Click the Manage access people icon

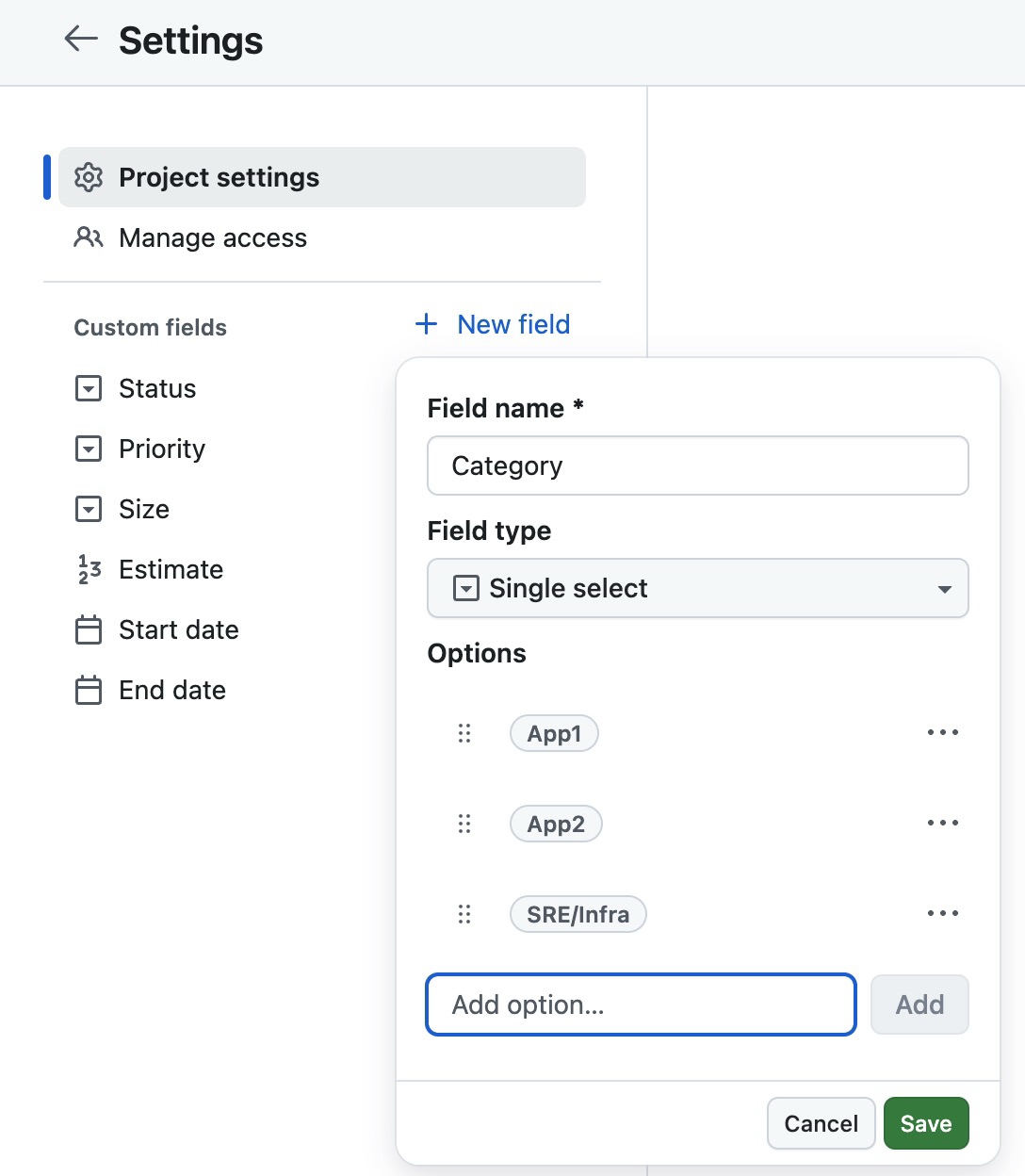point(88,238)
